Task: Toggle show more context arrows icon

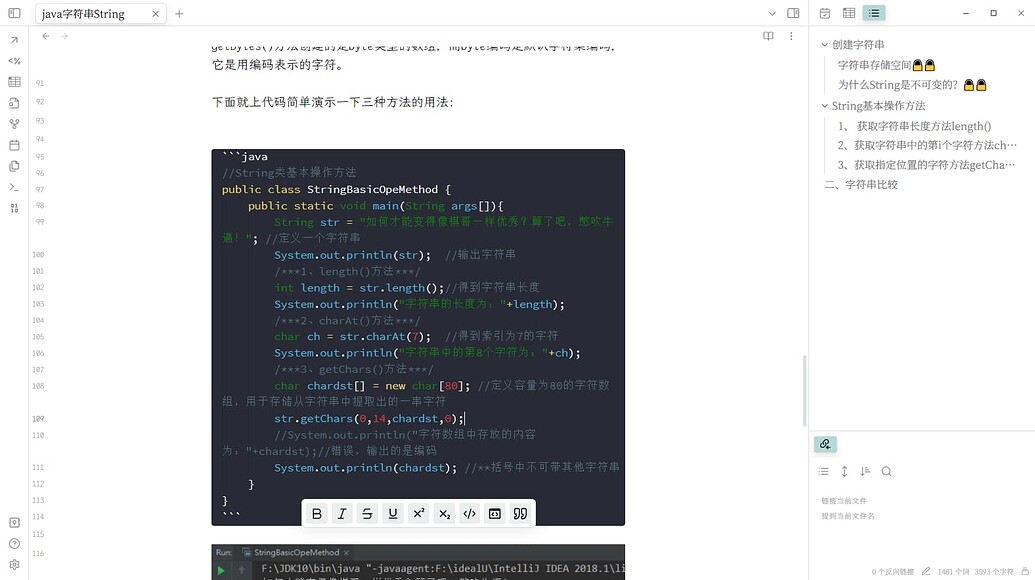Action: (x=844, y=471)
